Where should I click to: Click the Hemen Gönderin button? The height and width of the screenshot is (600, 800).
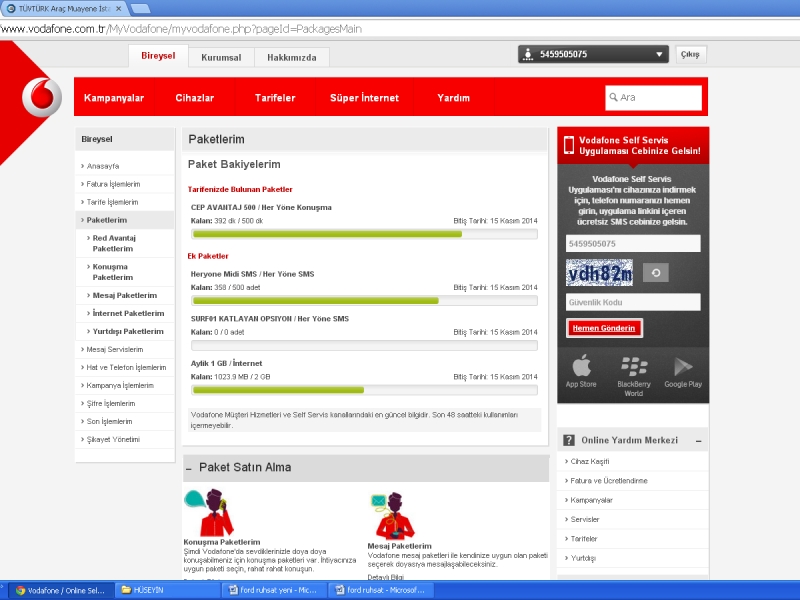(604, 328)
